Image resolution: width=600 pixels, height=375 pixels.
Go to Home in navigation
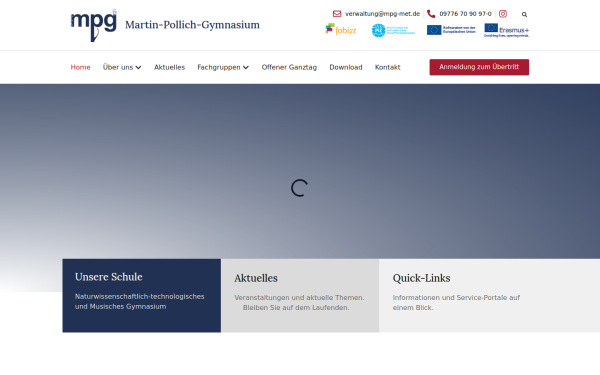point(80,67)
